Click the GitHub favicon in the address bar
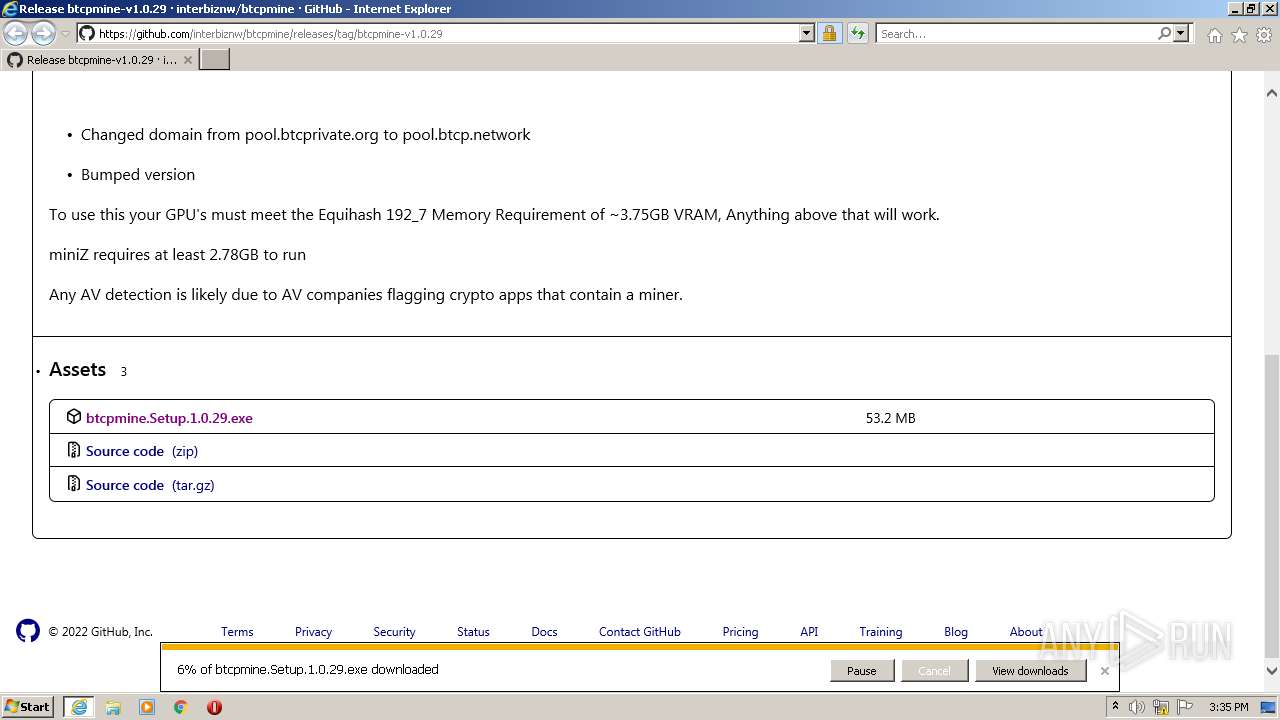The height and width of the screenshot is (720, 1280). (x=87, y=33)
